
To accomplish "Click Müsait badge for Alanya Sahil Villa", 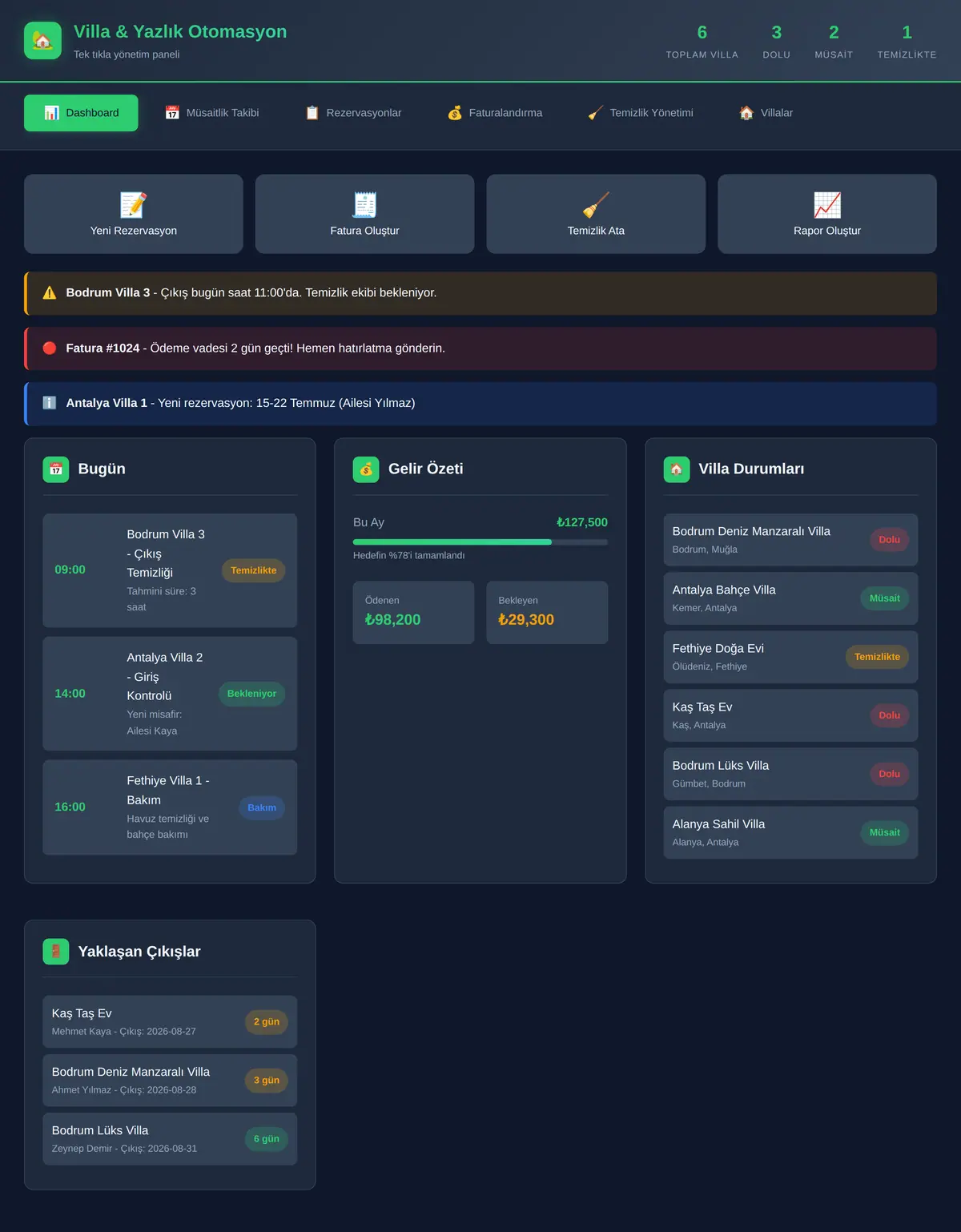I will [885, 832].
